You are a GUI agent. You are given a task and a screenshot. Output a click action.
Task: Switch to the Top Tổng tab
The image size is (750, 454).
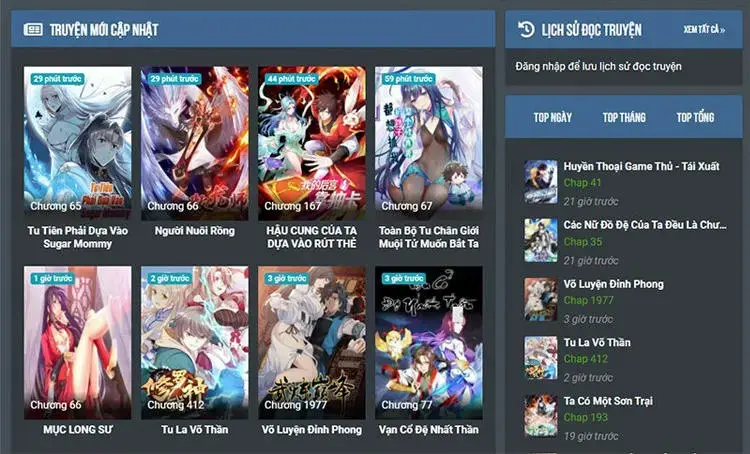coord(695,117)
